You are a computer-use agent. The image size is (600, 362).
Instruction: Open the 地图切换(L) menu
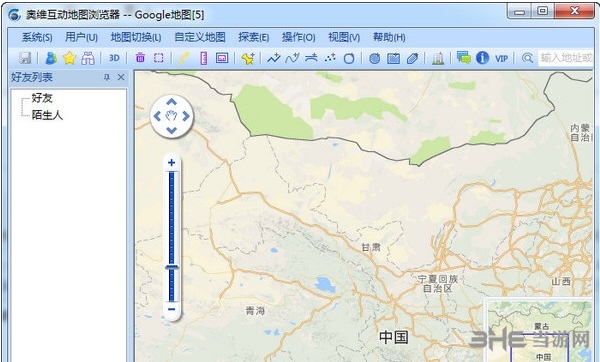click(x=136, y=37)
